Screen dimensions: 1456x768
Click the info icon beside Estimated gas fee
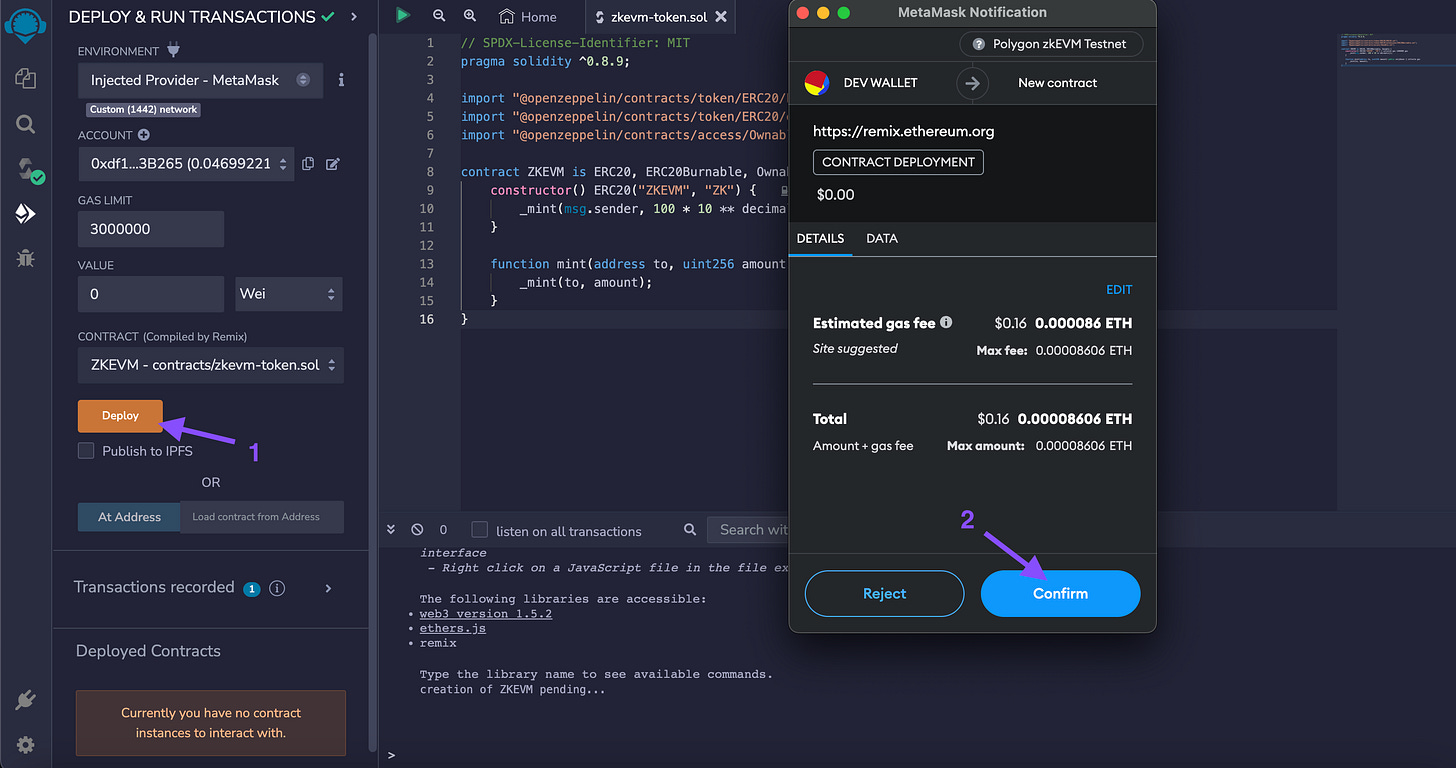(946, 323)
